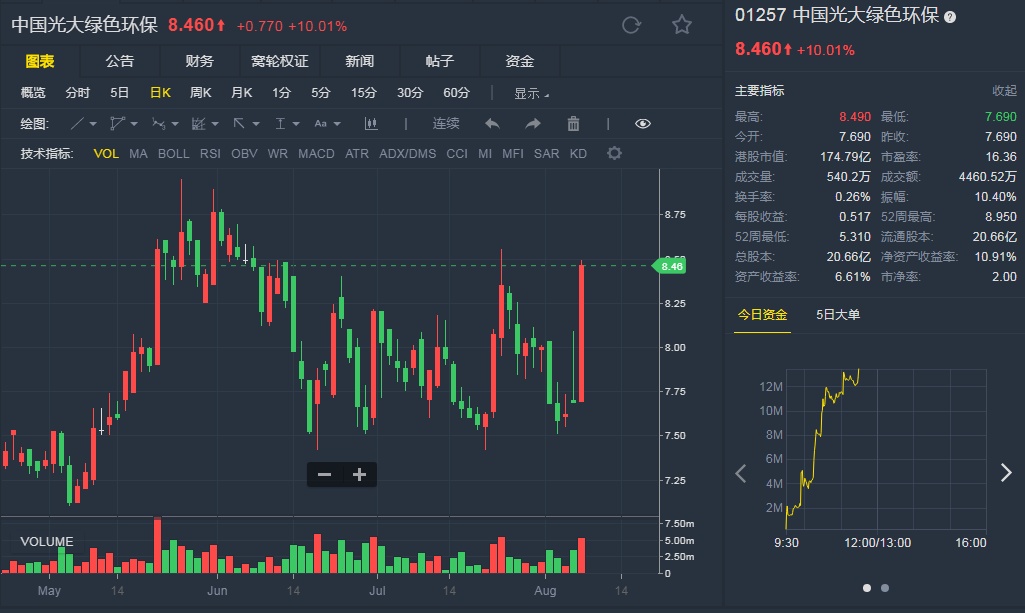Open the 资金 capital tab
Image resolution: width=1025 pixels, height=613 pixels.
tap(520, 61)
